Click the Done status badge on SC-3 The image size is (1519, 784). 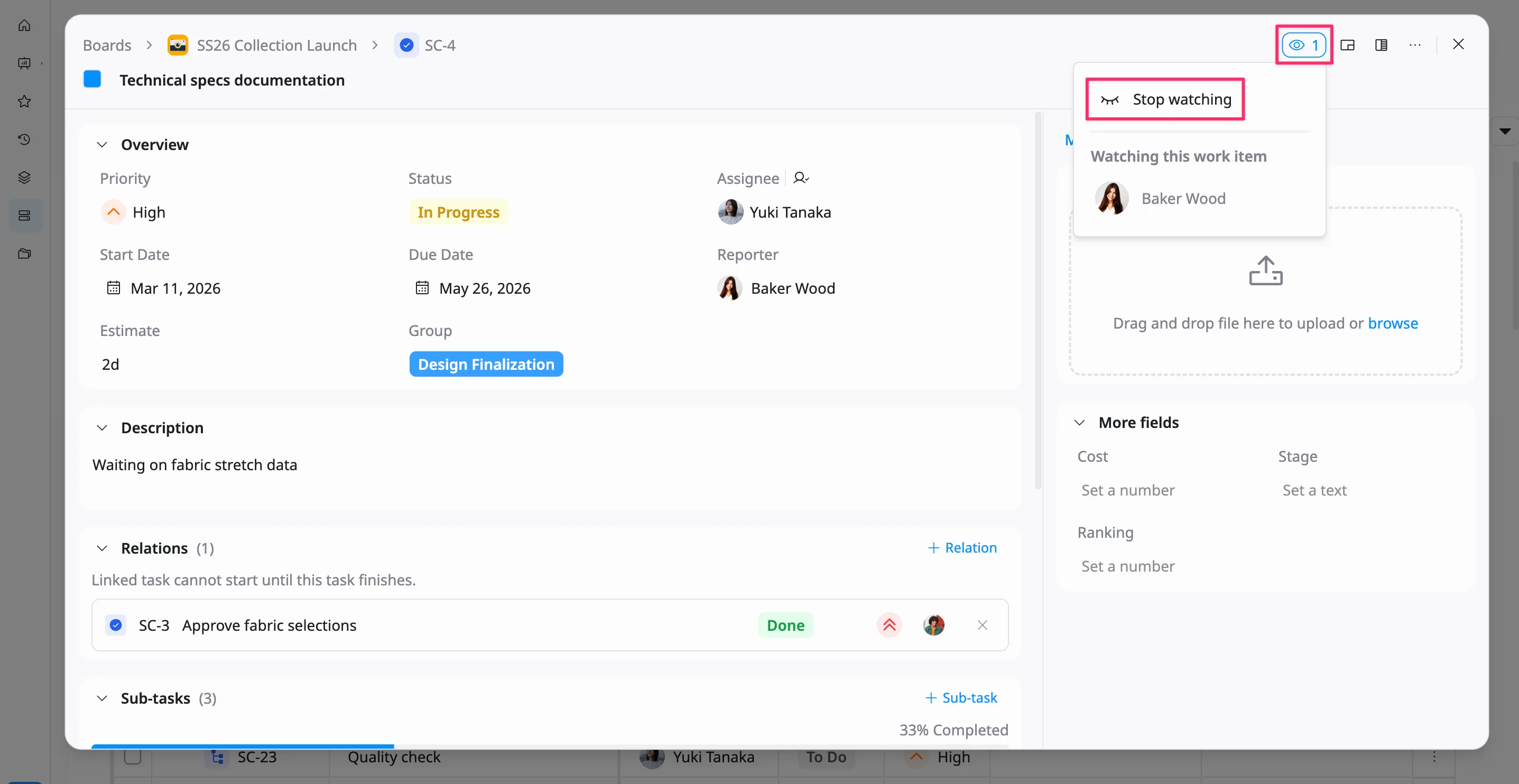785,625
